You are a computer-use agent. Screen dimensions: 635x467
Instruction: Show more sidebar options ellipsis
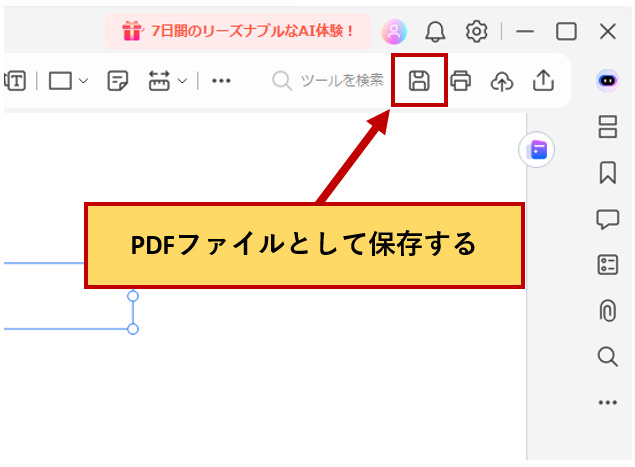[x=607, y=403]
